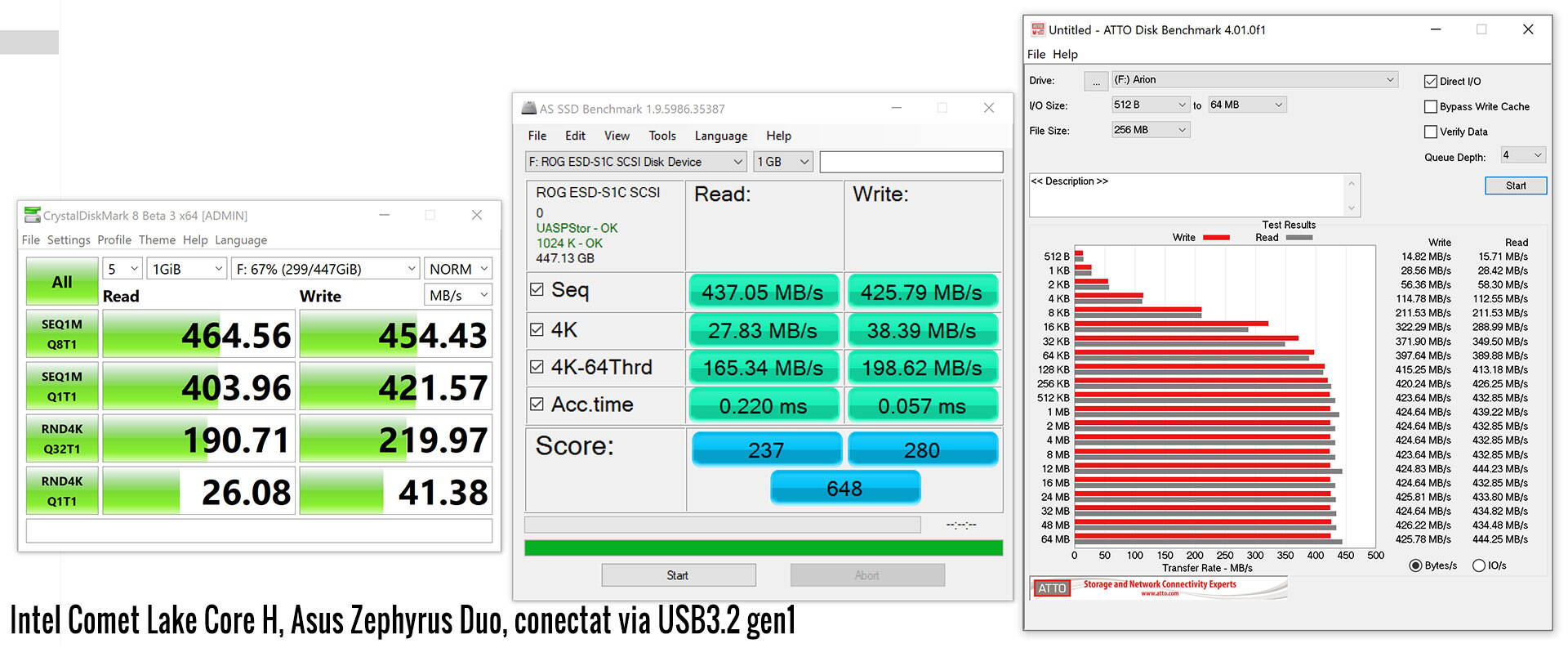Open the Profile menu in CrystalDiskMark
The width and height of the screenshot is (1568, 648).
click(x=114, y=240)
